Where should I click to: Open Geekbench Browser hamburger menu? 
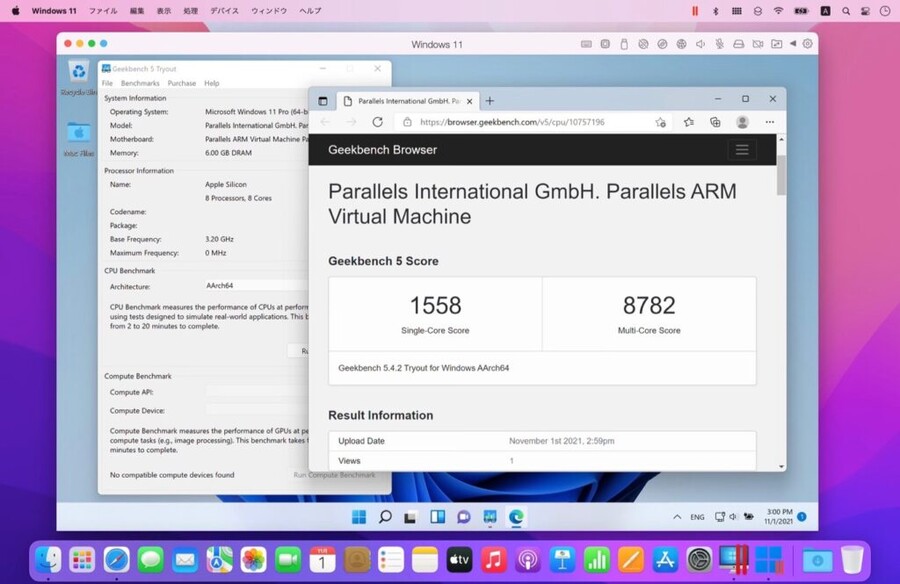[742, 150]
